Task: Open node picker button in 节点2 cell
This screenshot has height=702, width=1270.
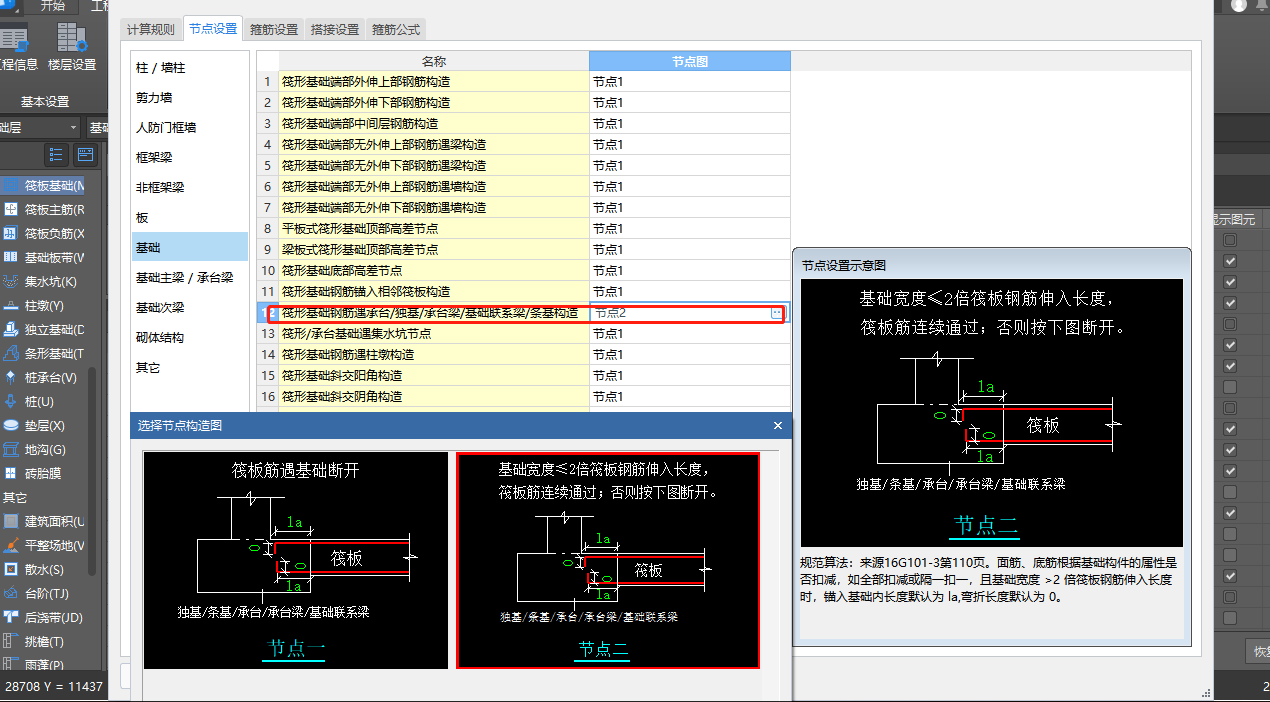Action: click(x=777, y=313)
